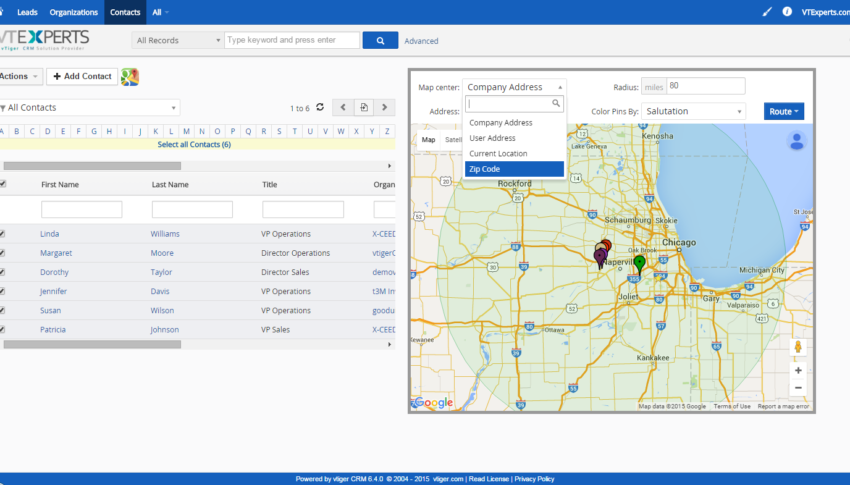Open the VTExperts.com user menu
This screenshot has height=485, width=850.
click(x=825, y=12)
